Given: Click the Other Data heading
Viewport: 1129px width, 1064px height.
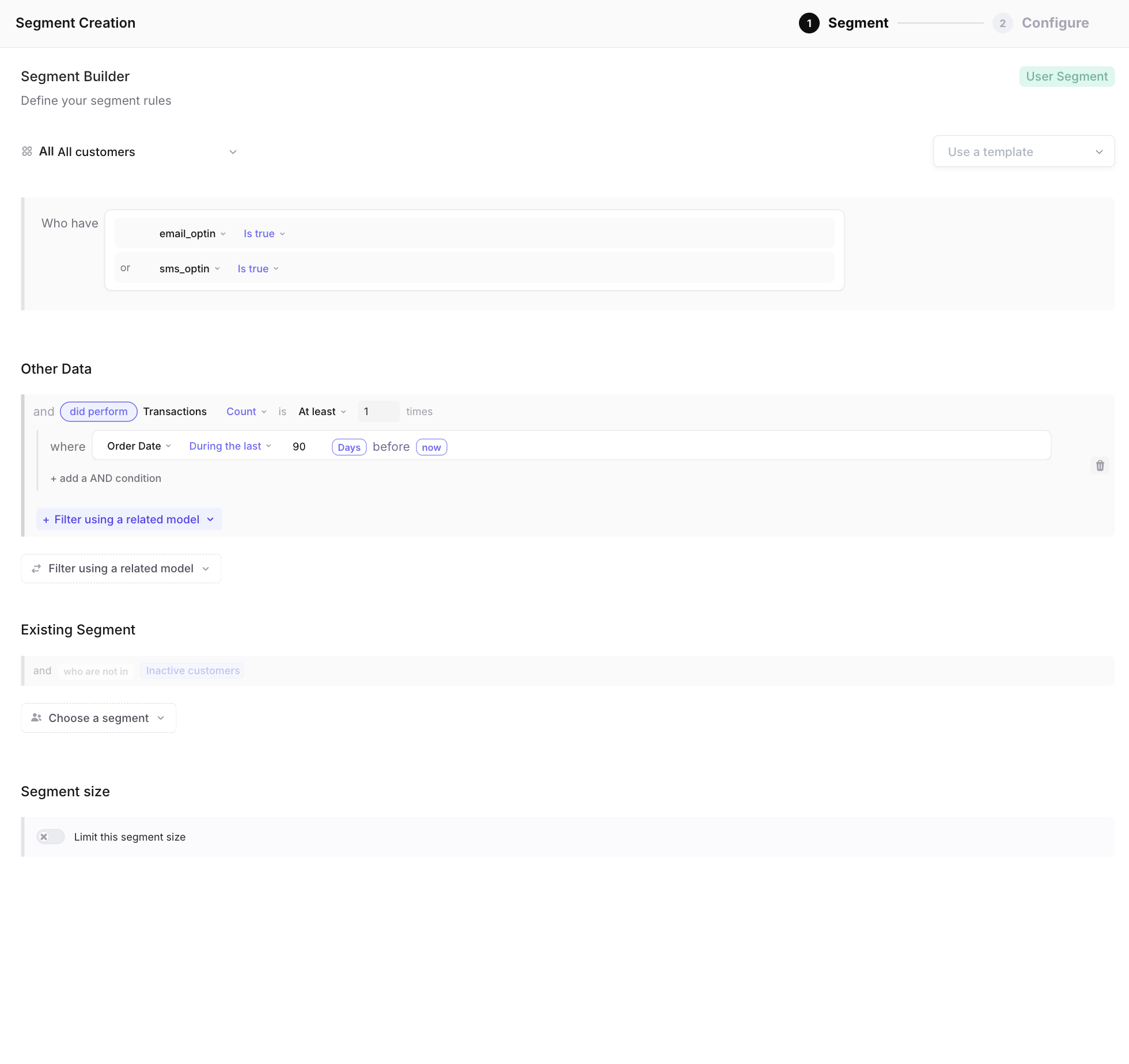Looking at the screenshot, I should (x=56, y=369).
